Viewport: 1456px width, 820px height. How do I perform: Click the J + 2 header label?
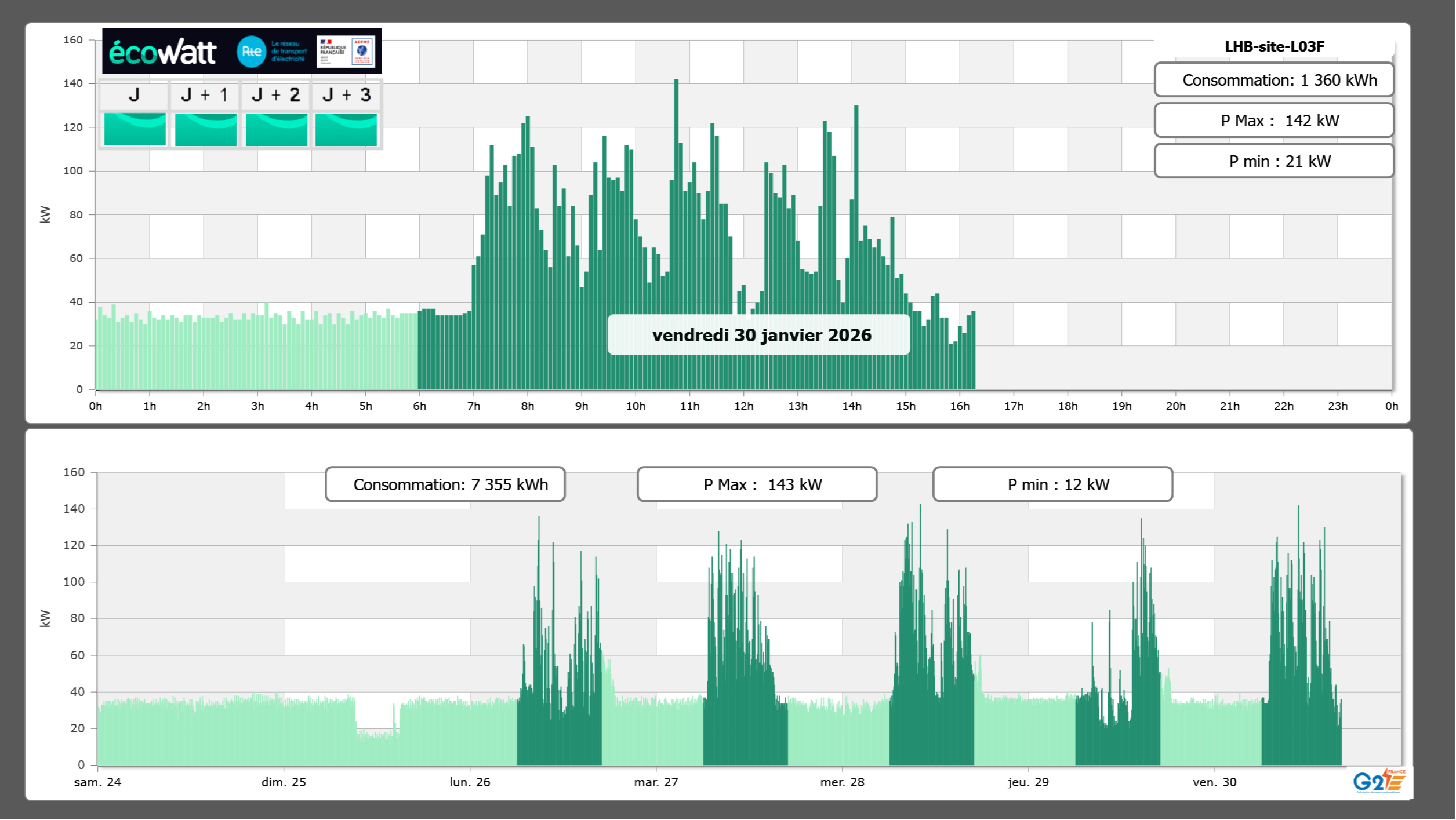(x=276, y=95)
